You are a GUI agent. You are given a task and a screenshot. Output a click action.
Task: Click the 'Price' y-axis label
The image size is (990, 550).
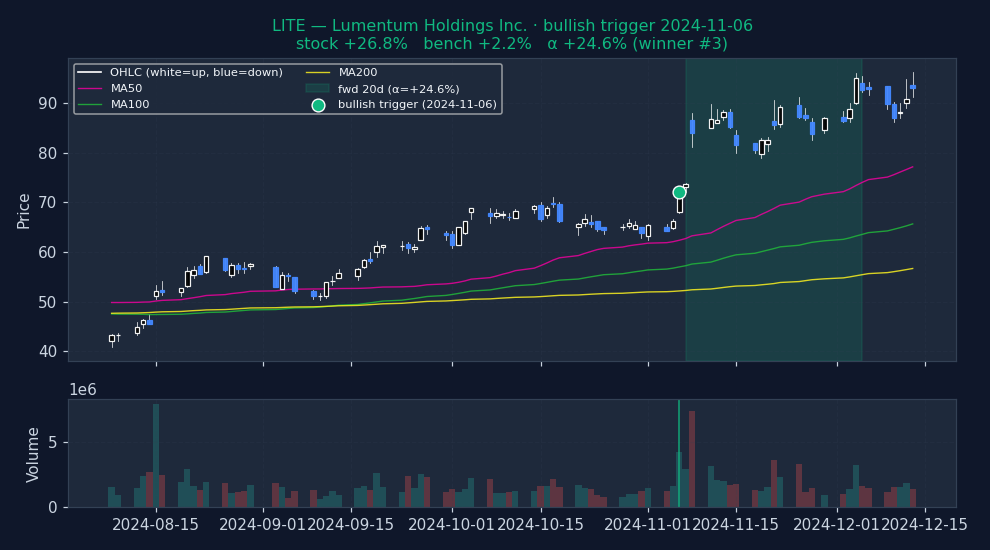pos(24,210)
